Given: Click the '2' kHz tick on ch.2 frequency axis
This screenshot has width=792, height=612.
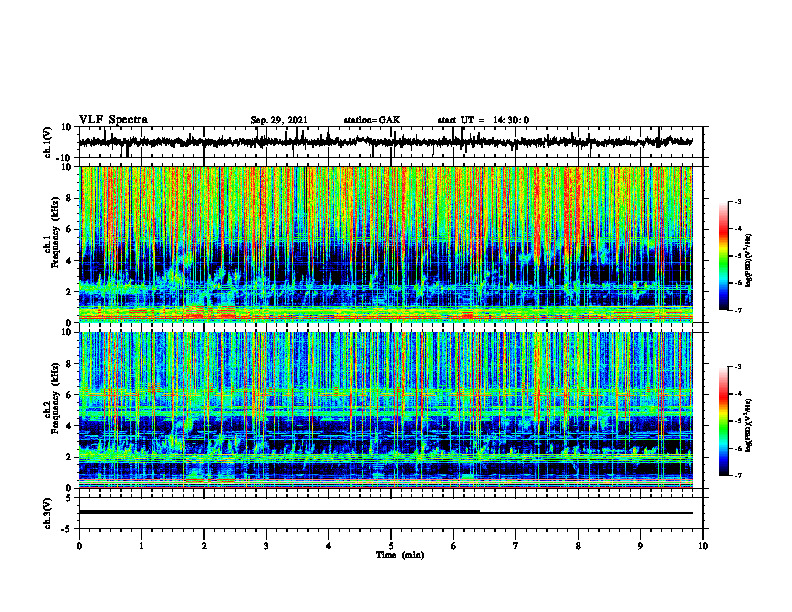Looking at the screenshot, I should coord(69,457).
